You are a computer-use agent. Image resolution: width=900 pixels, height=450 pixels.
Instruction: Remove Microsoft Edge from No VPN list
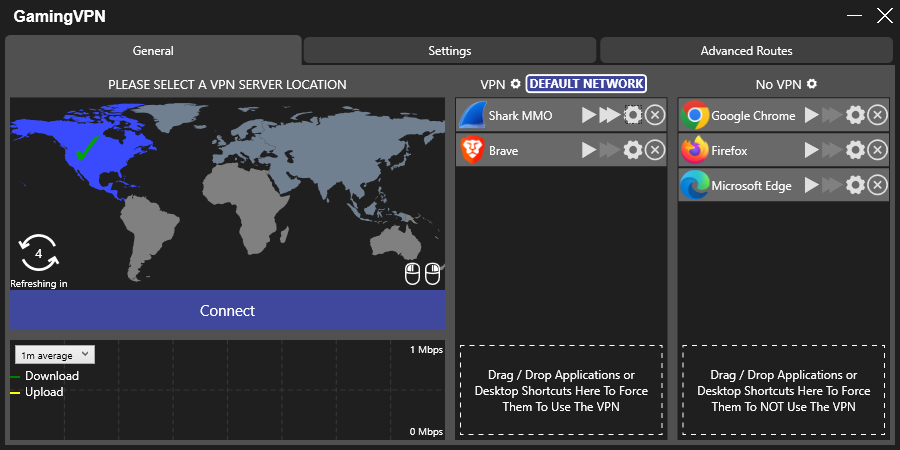point(877,185)
